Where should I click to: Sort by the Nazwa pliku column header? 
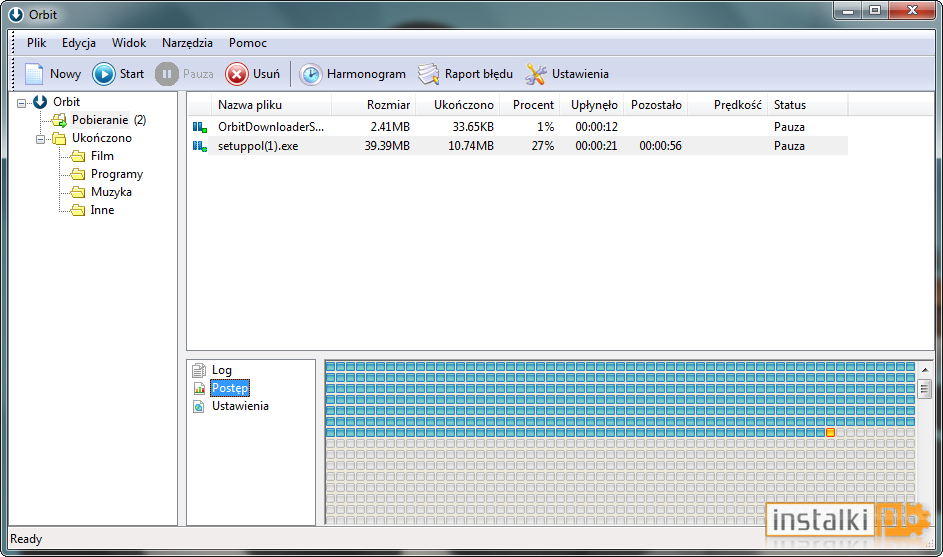[x=271, y=105]
